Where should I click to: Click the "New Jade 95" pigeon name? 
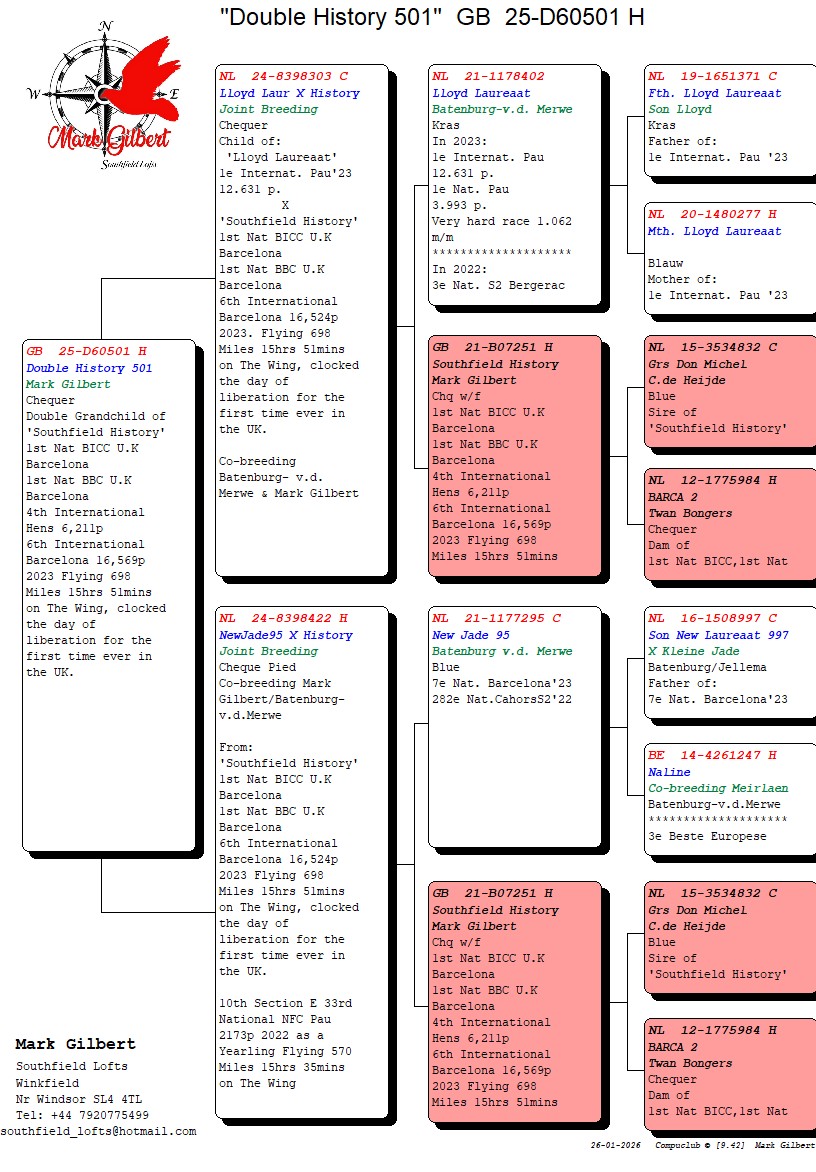pos(471,635)
